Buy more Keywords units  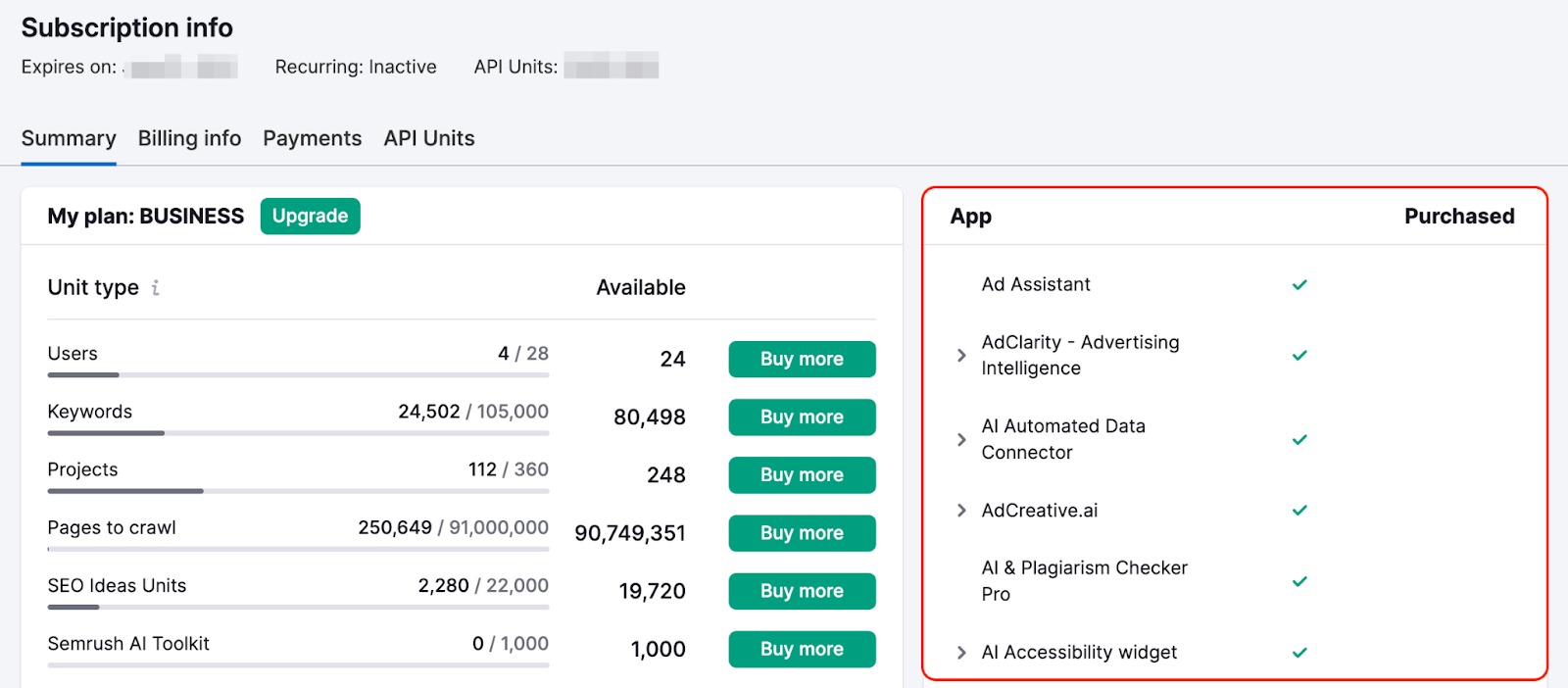pos(802,418)
